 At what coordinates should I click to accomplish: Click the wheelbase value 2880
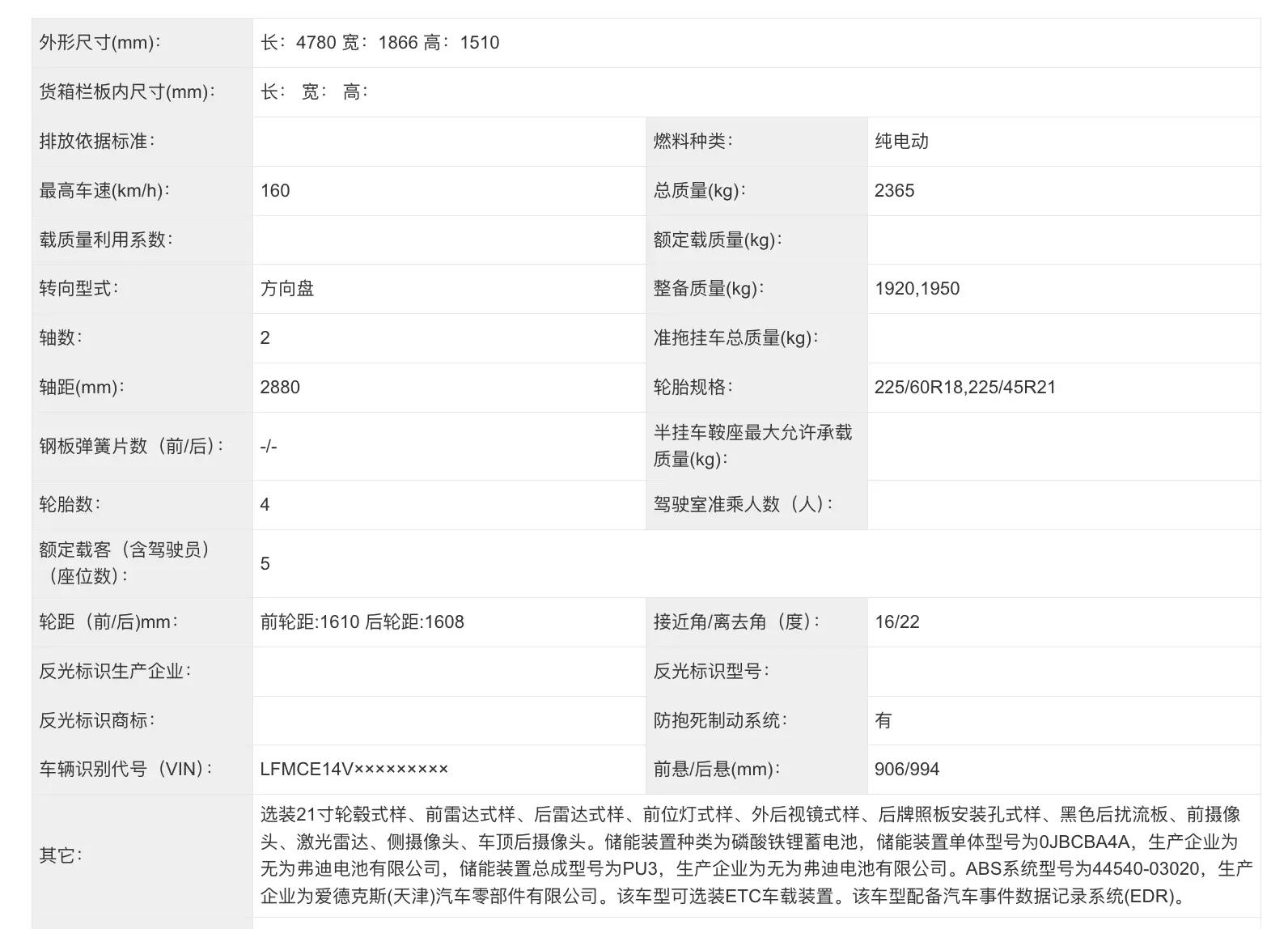(280, 388)
